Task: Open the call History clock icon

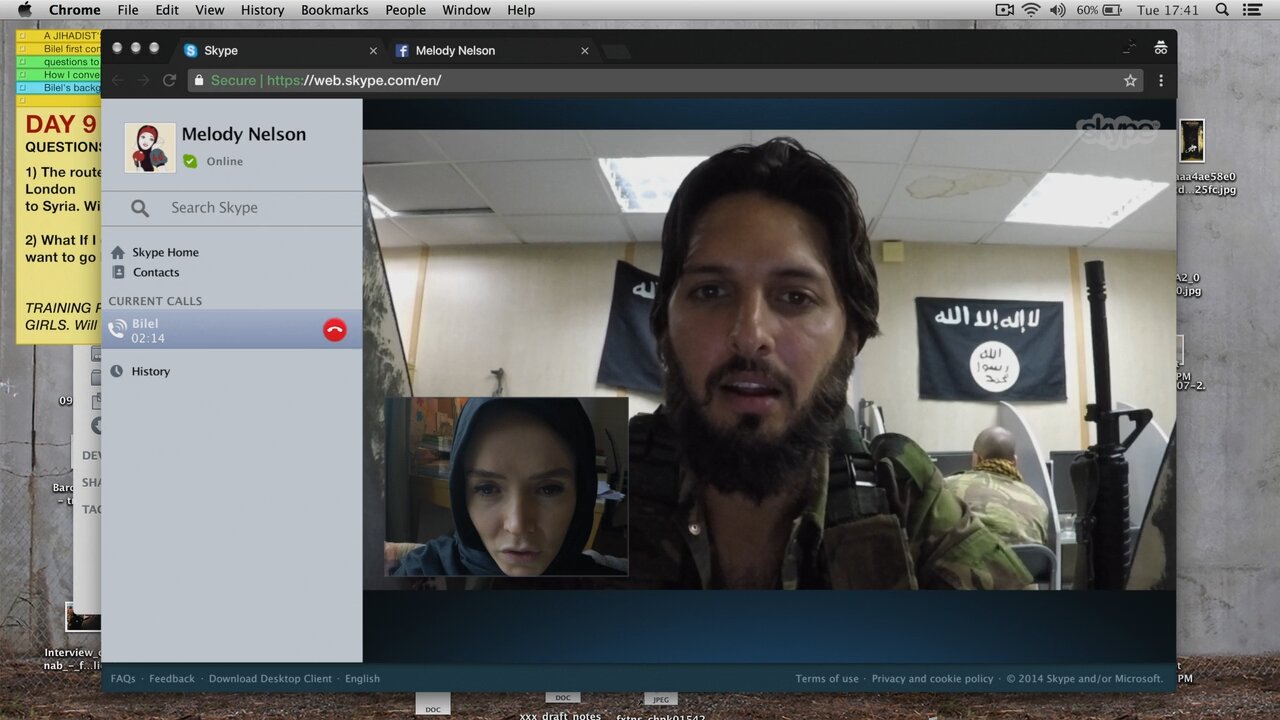Action: (x=117, y=371)
